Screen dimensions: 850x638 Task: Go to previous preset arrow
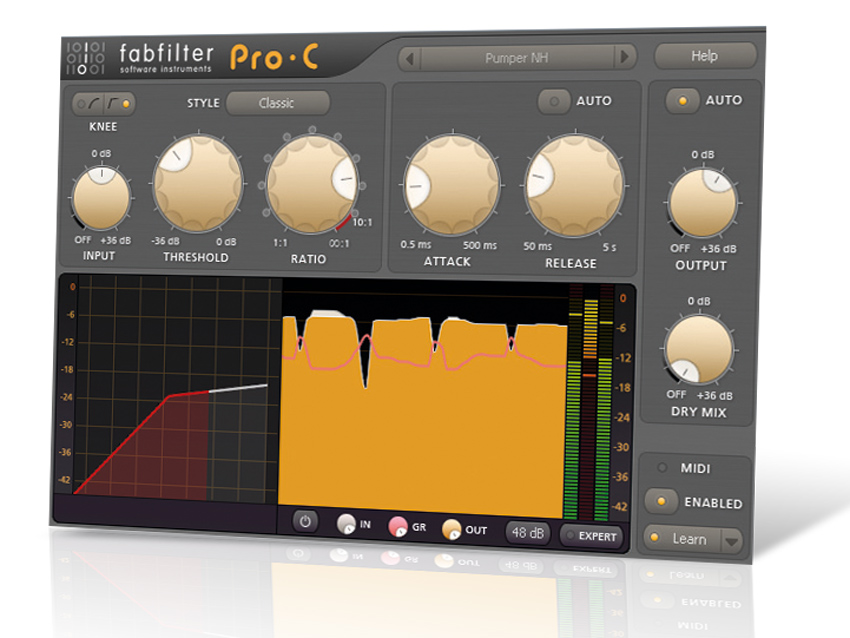(x=410, y=58)
